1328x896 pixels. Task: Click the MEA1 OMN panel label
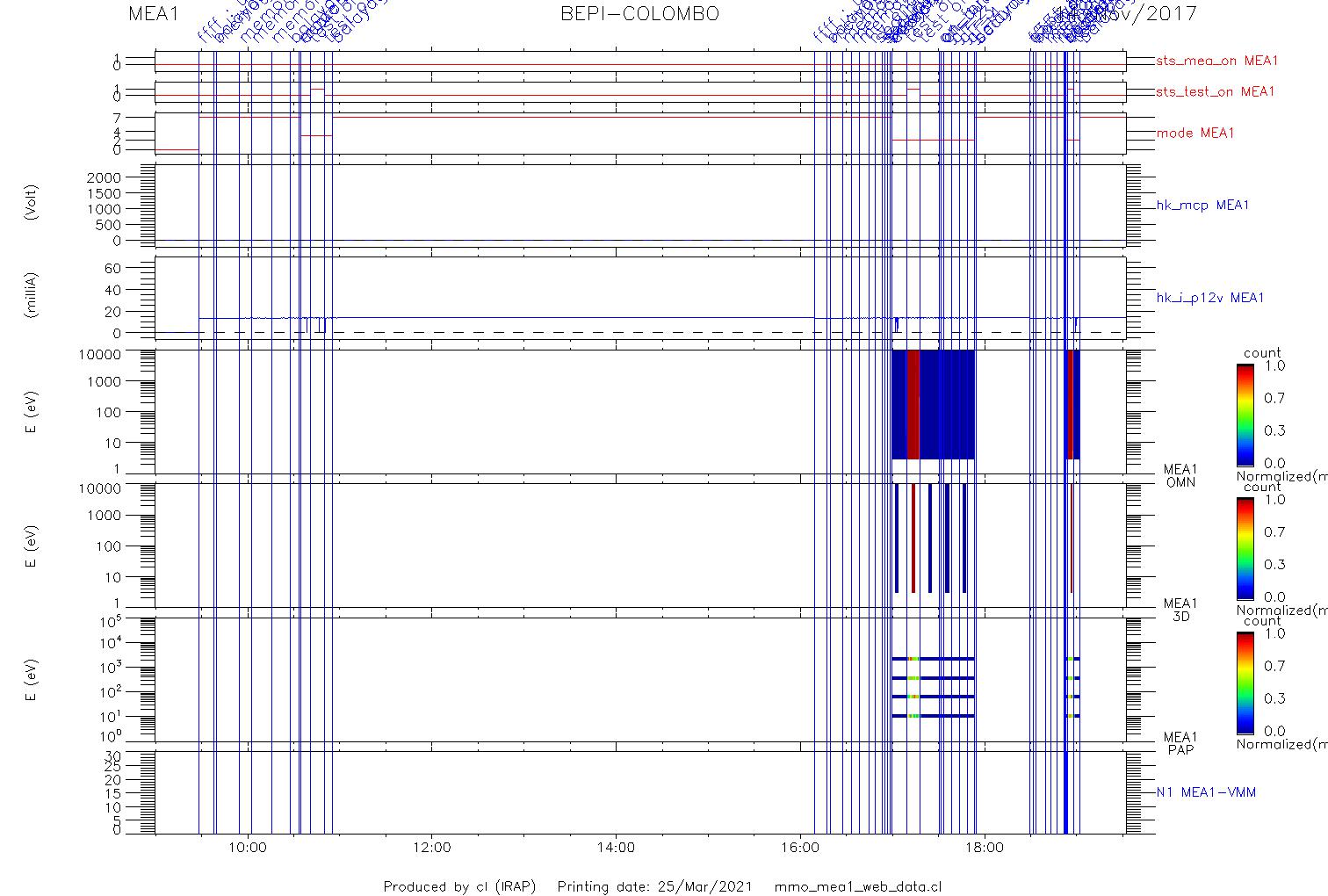click(1180, 476)
